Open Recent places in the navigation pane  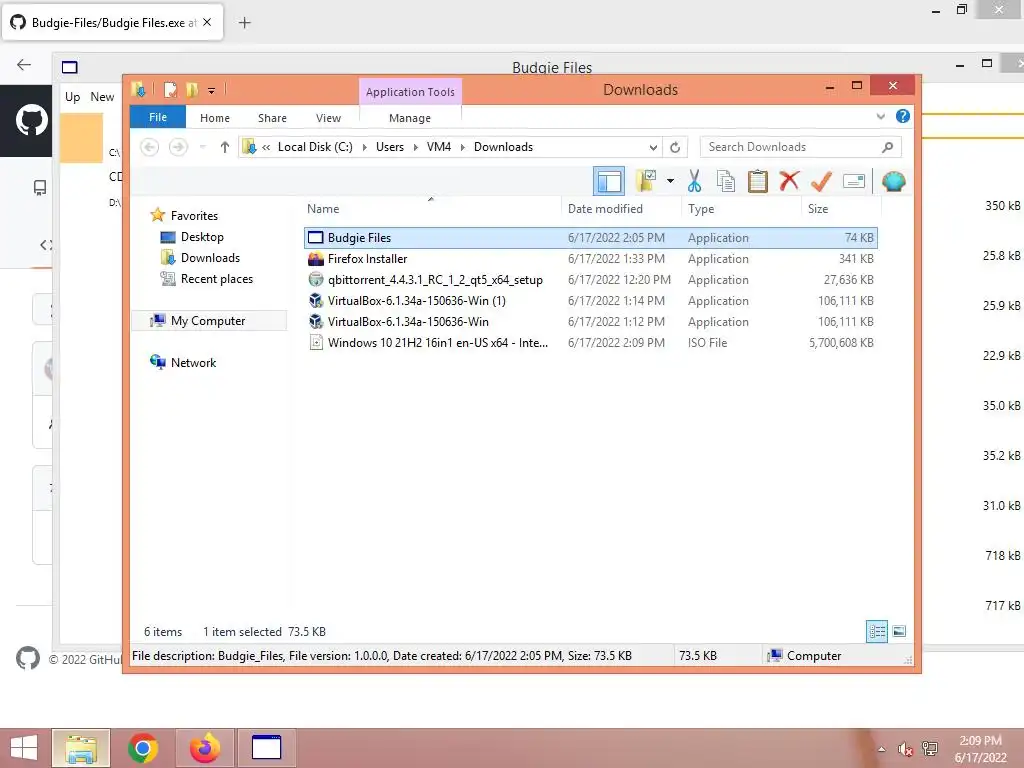216,278
